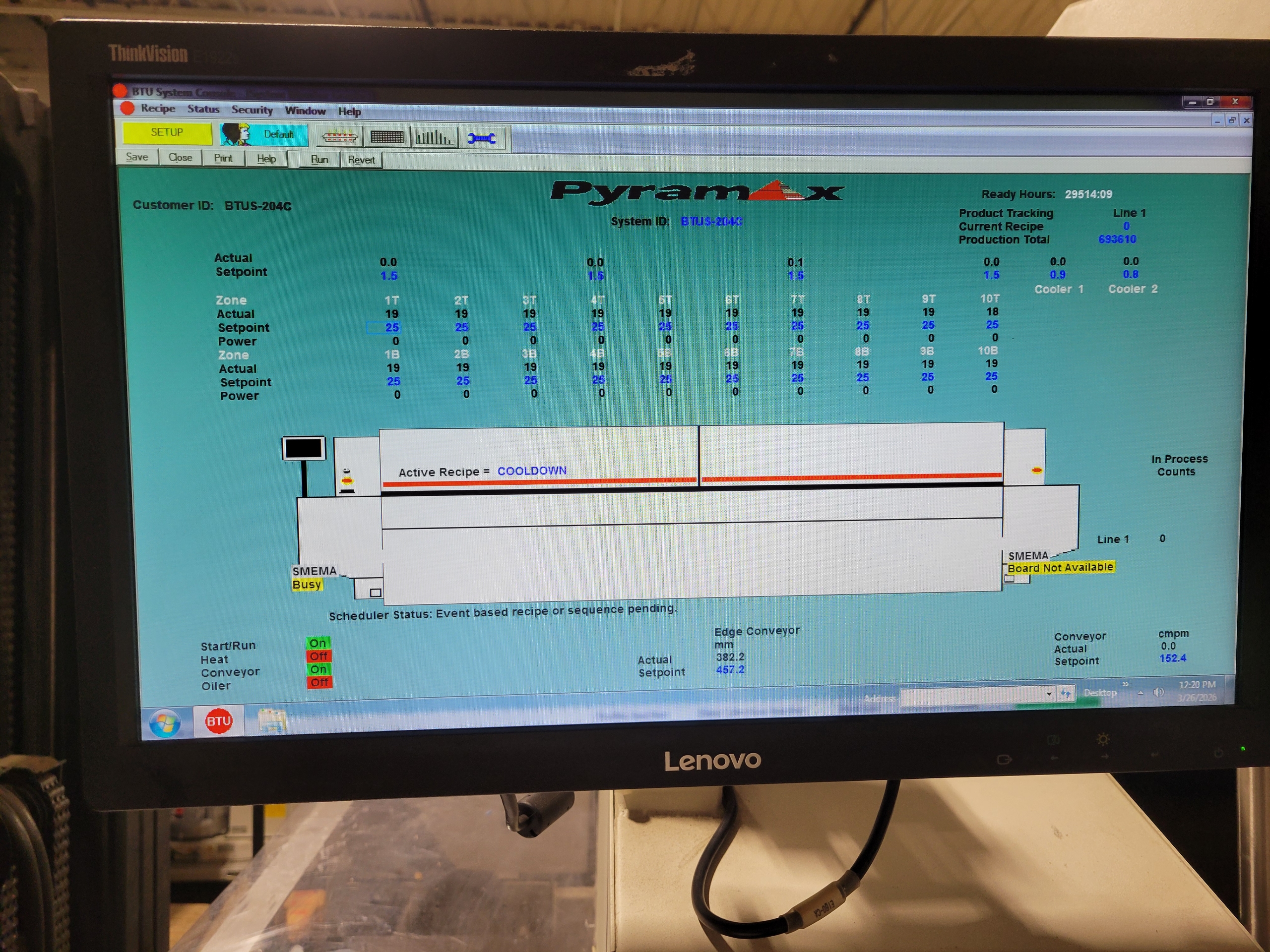Click the Default operator profile icon

click(x=261, y=134)
